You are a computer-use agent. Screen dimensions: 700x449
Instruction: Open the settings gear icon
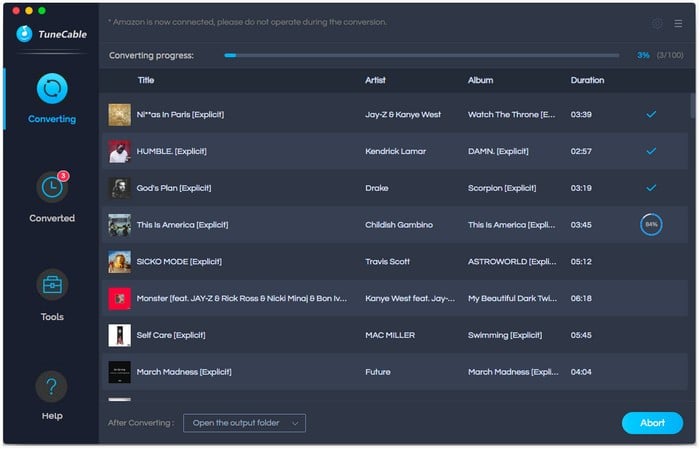click(657, 24)
